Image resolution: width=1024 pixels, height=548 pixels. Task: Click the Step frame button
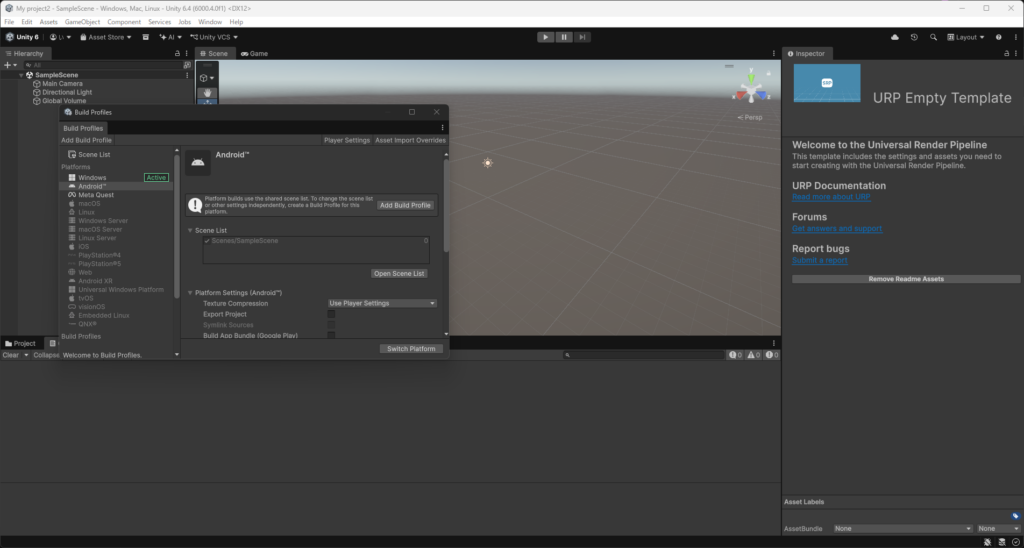tap(582, 37)
